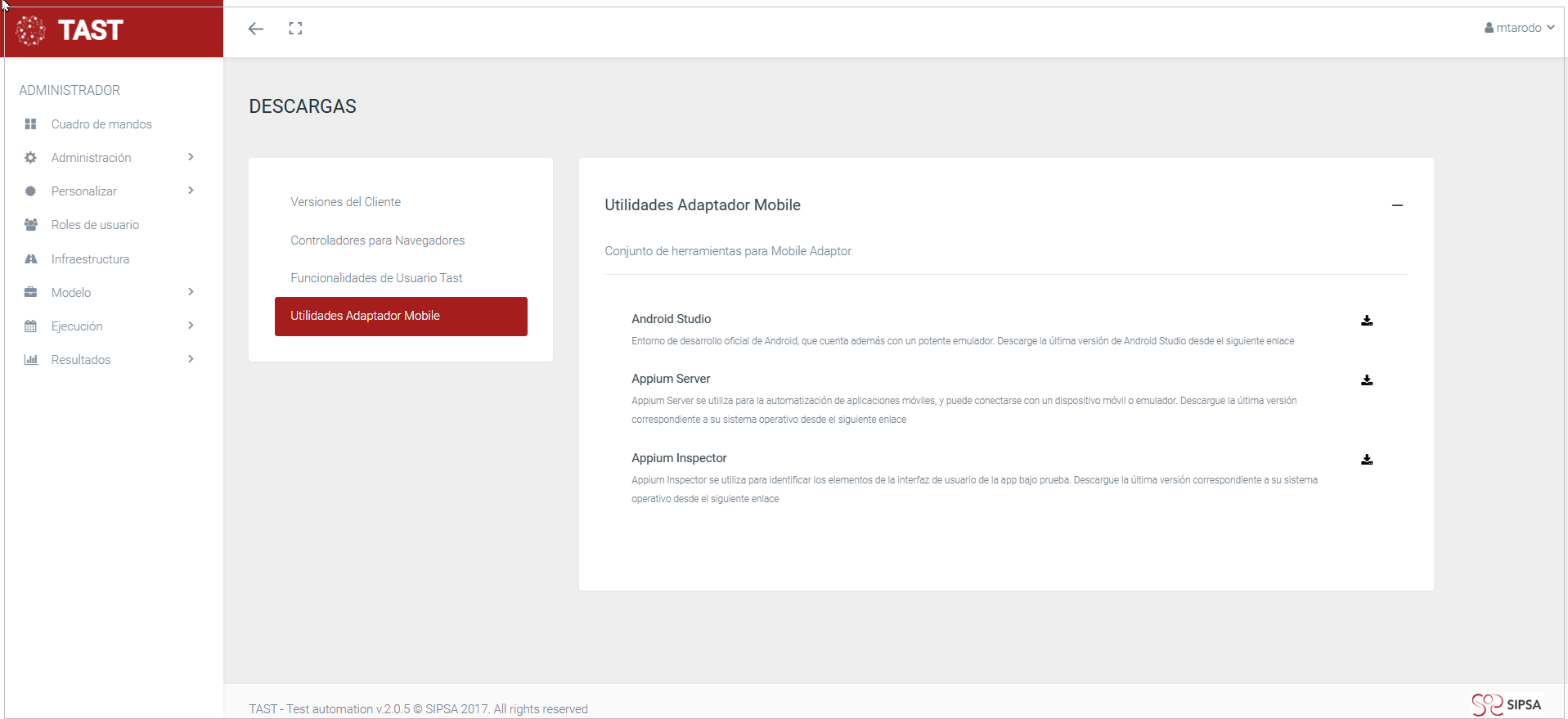Click the Infraestructura road icon
The width and height of the screenshot is (1568, 719).
tap(31, 259)
